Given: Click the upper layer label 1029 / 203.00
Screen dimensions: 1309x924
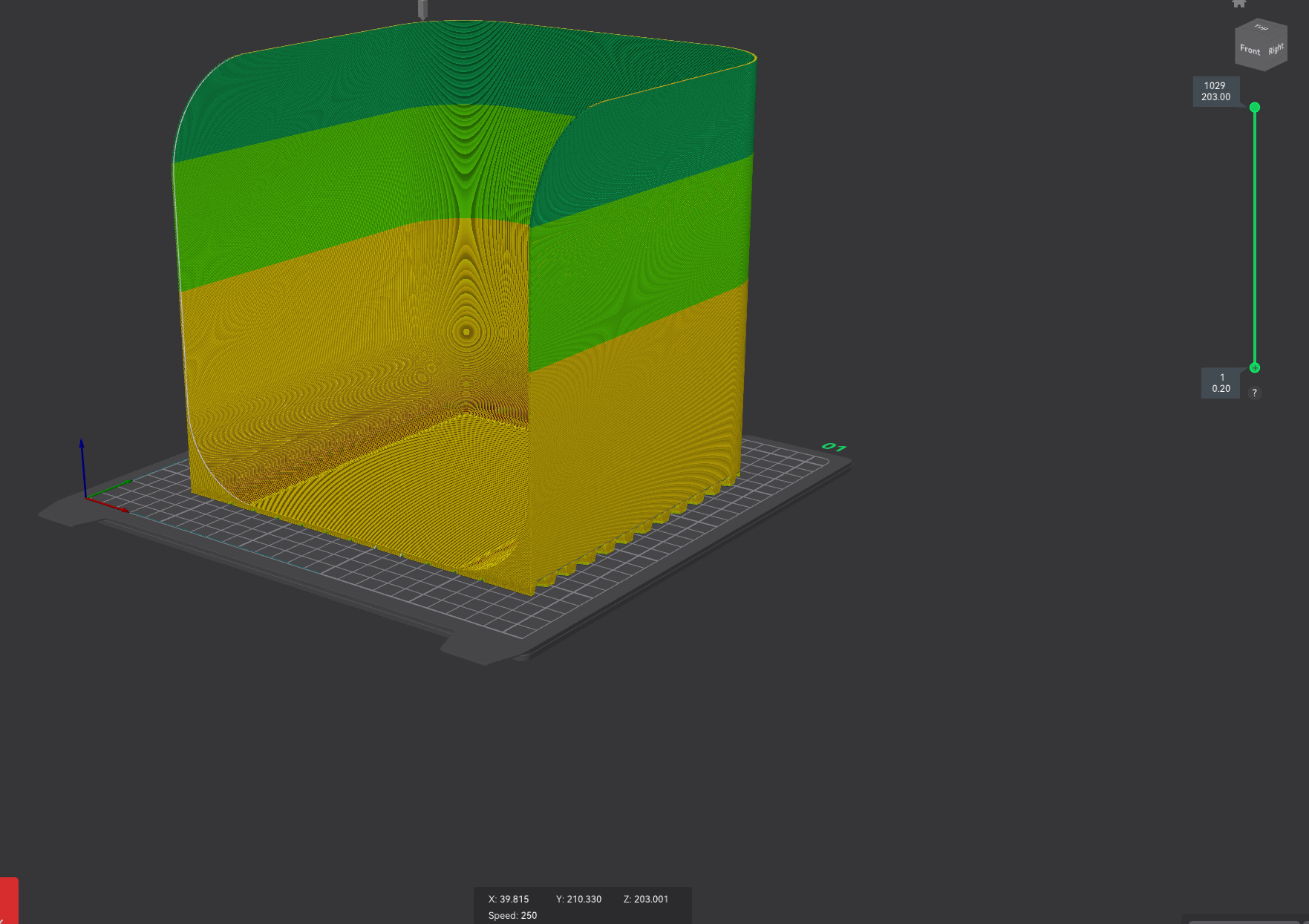Looking at the screenshot, I should (x=1215, y=91).
